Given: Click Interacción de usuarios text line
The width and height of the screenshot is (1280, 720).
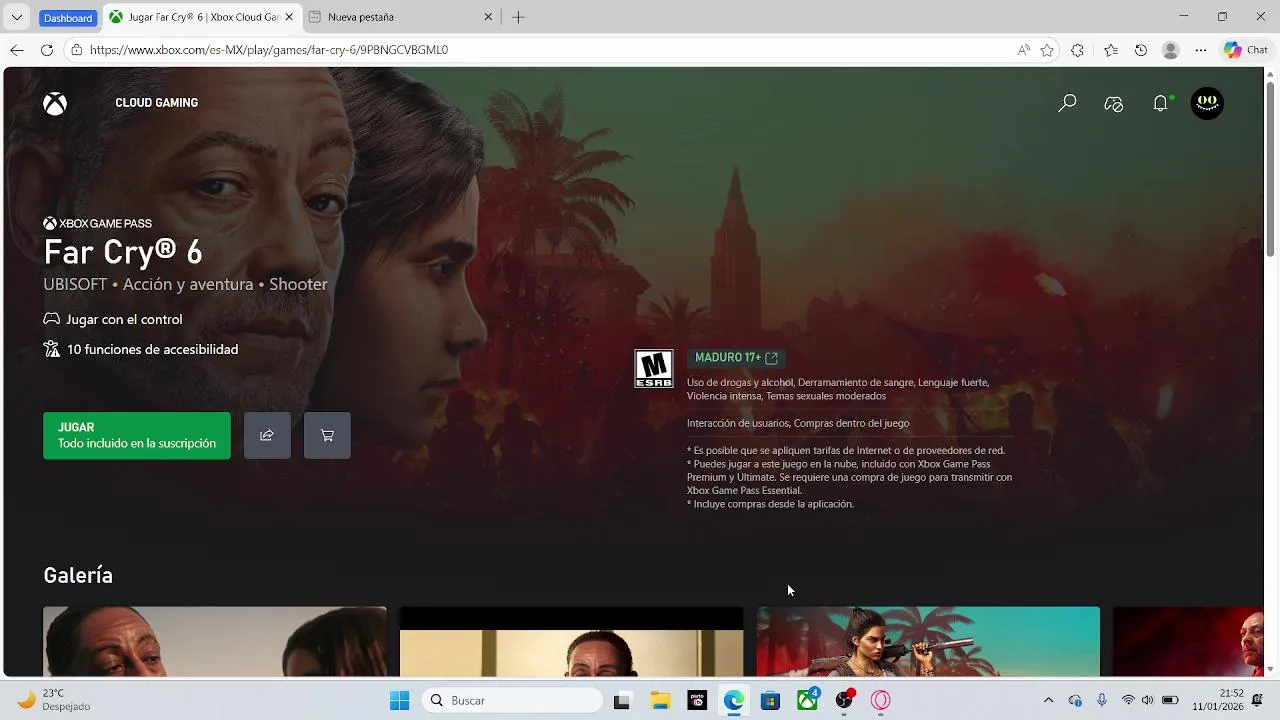Looking at the screenshot, I should coord(798,424).
